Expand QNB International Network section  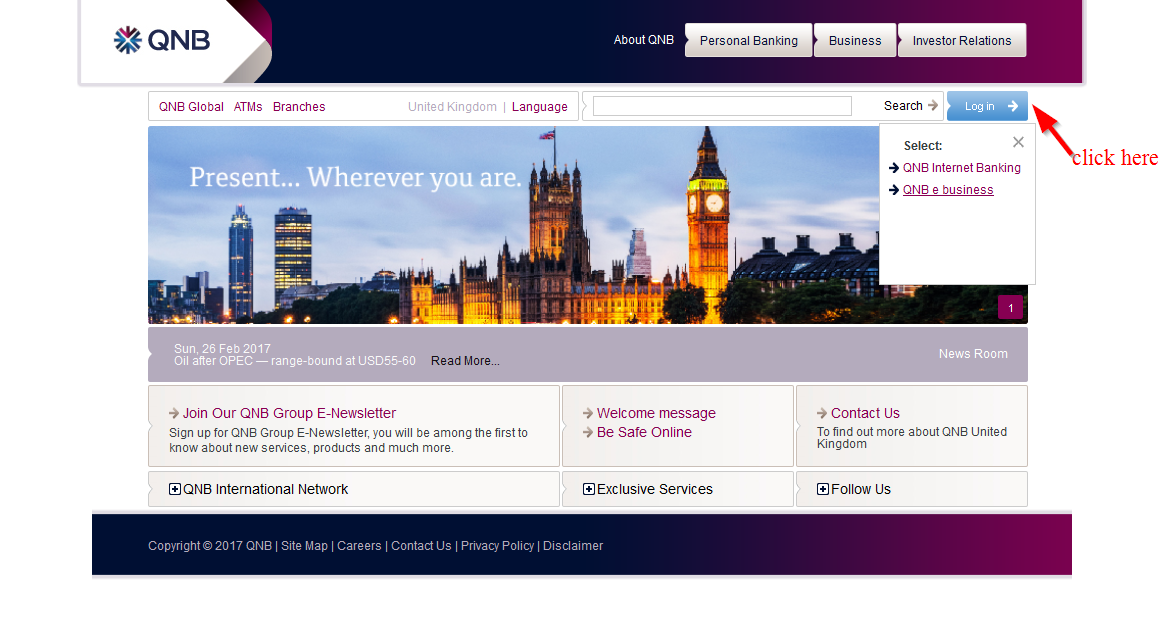click(258, 490)
